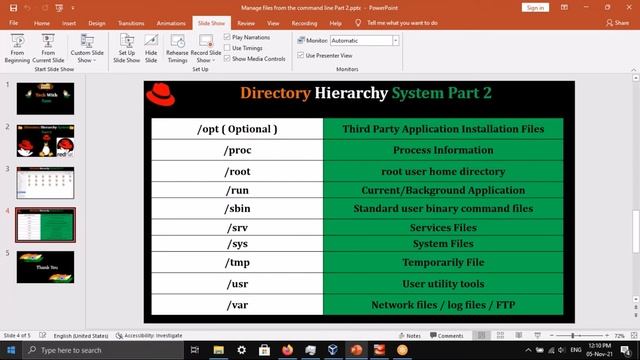This screenshot has width=640, height=360.
Task: Switch to the Home tab
Action: point(42,23)
